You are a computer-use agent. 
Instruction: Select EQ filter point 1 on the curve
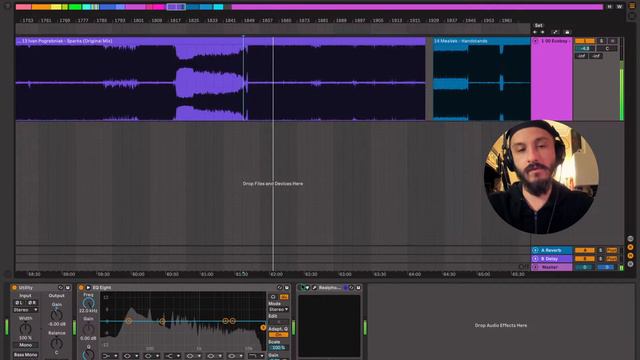(x=129, y=321)
